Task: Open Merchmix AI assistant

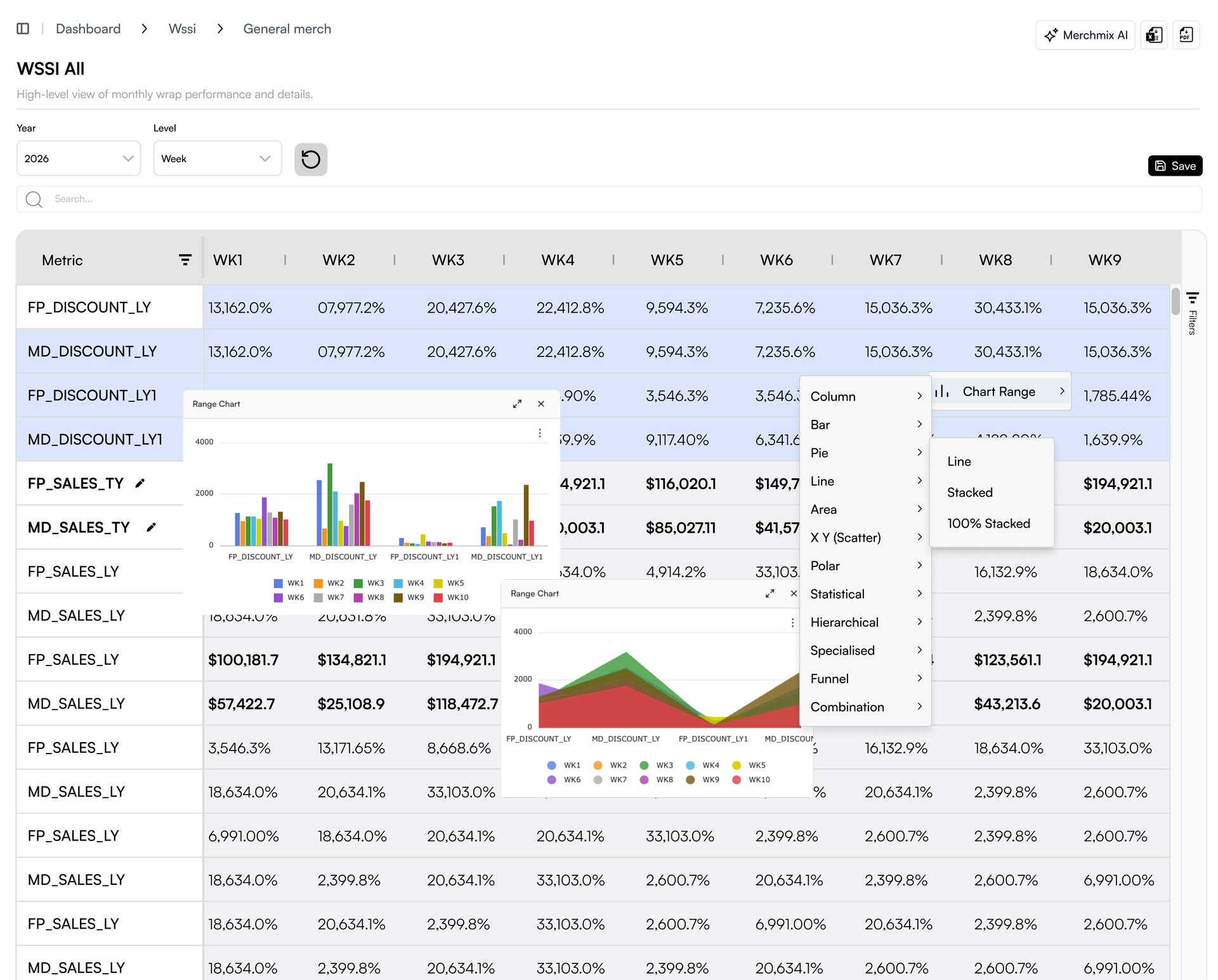Action: point(1085,35)
